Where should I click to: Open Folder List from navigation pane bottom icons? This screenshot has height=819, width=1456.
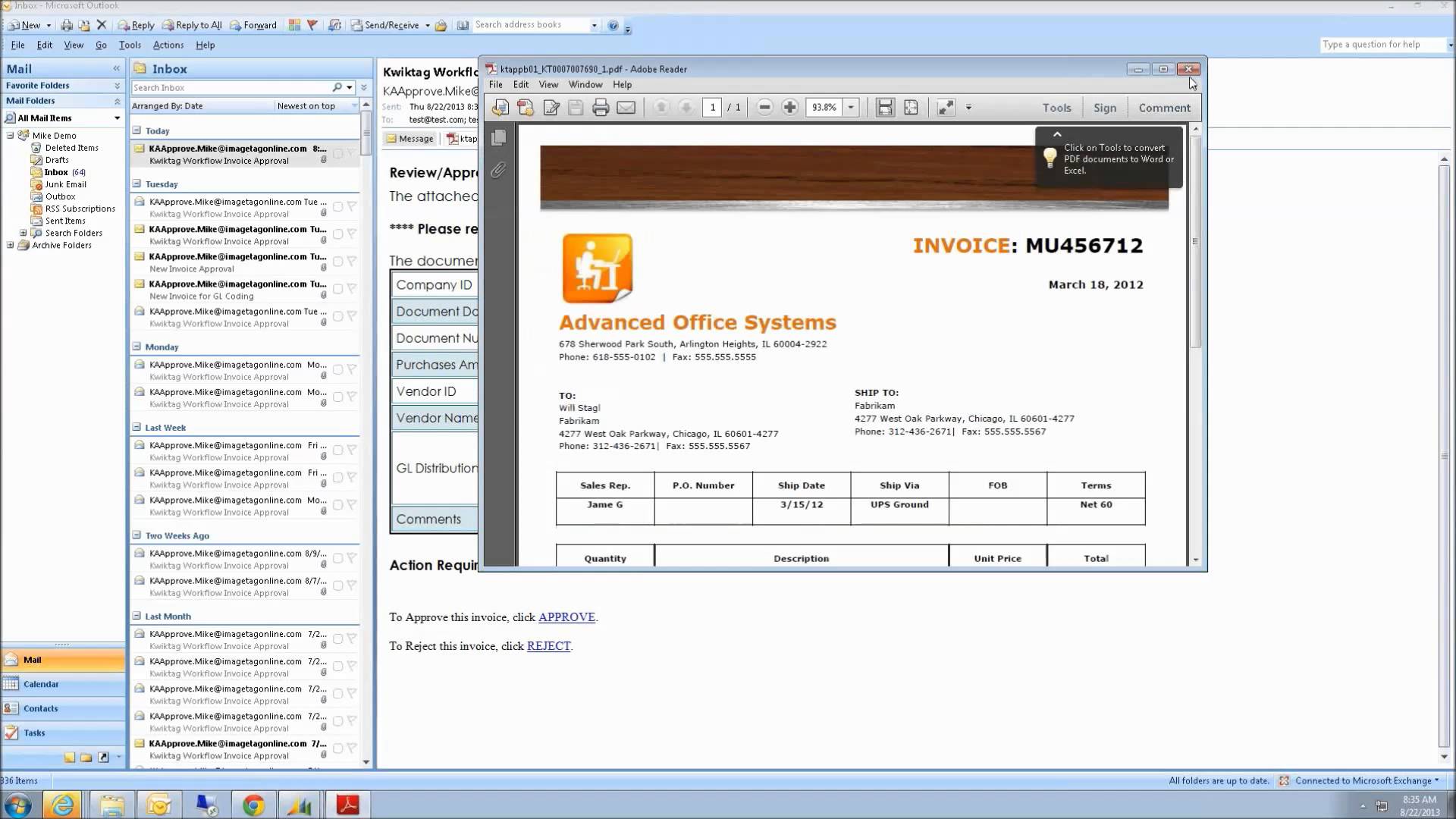point(86,757)
